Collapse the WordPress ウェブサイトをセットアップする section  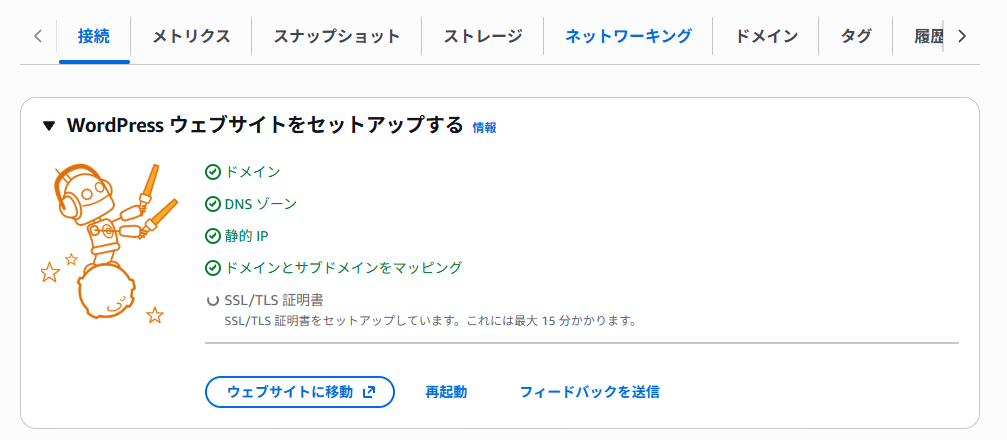click(x=49, y=125)
